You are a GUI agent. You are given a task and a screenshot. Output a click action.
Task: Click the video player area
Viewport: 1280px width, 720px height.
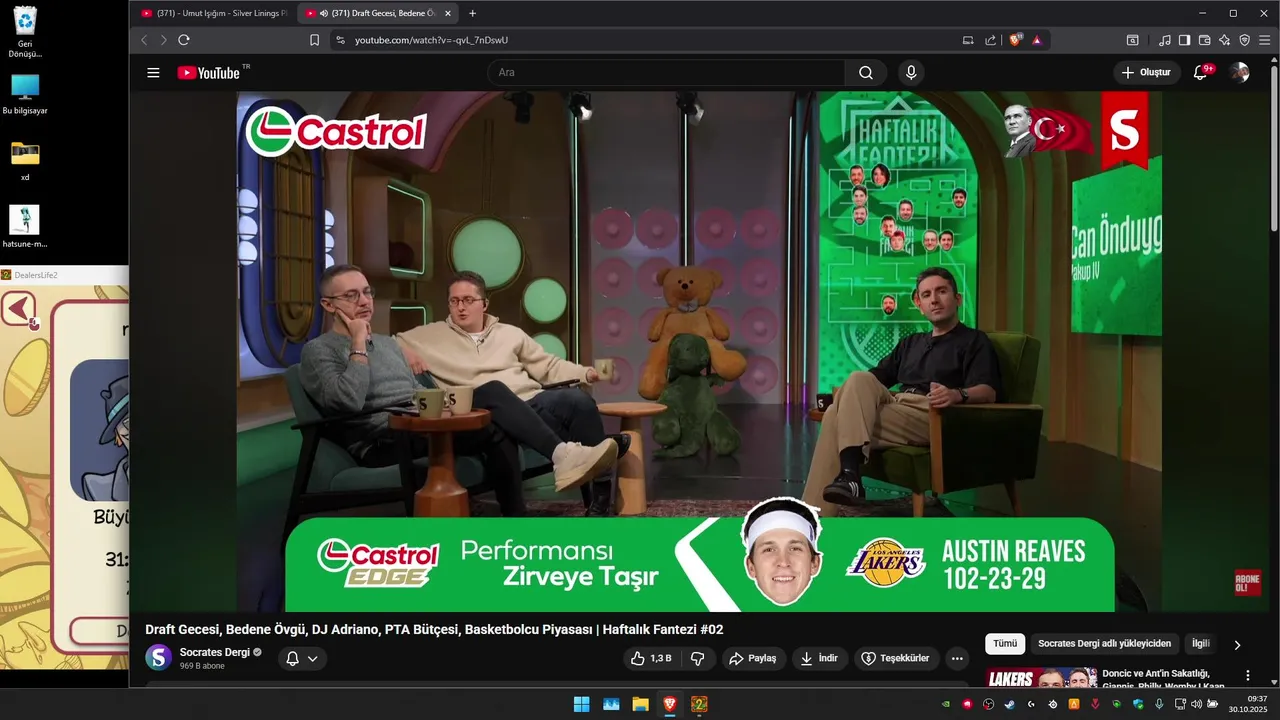[699, 351]
